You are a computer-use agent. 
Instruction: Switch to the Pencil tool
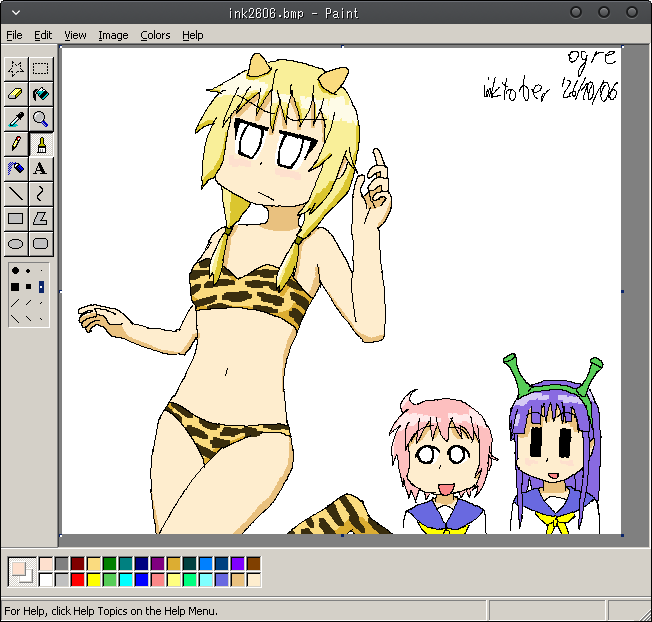click(16, 144)
